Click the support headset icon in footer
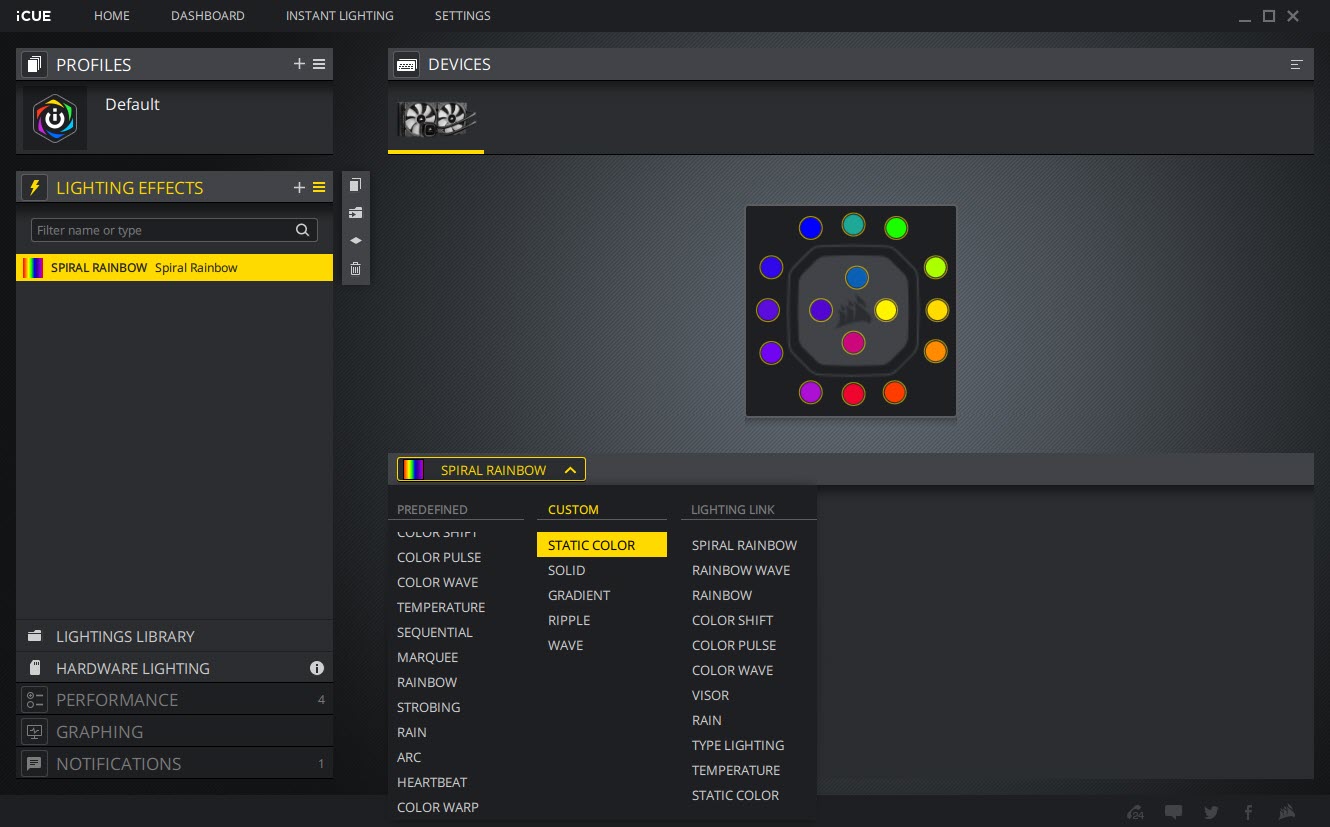 [x=1135, y=812]
